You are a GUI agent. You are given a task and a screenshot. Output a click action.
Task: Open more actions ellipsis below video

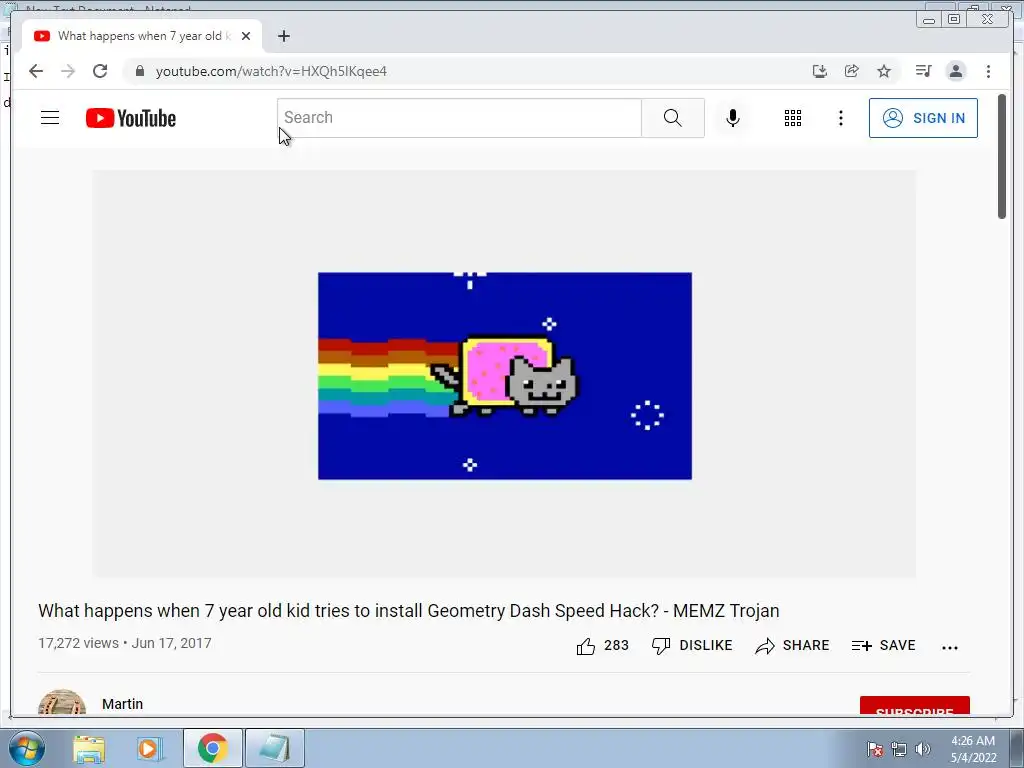[x=950, y=647]
